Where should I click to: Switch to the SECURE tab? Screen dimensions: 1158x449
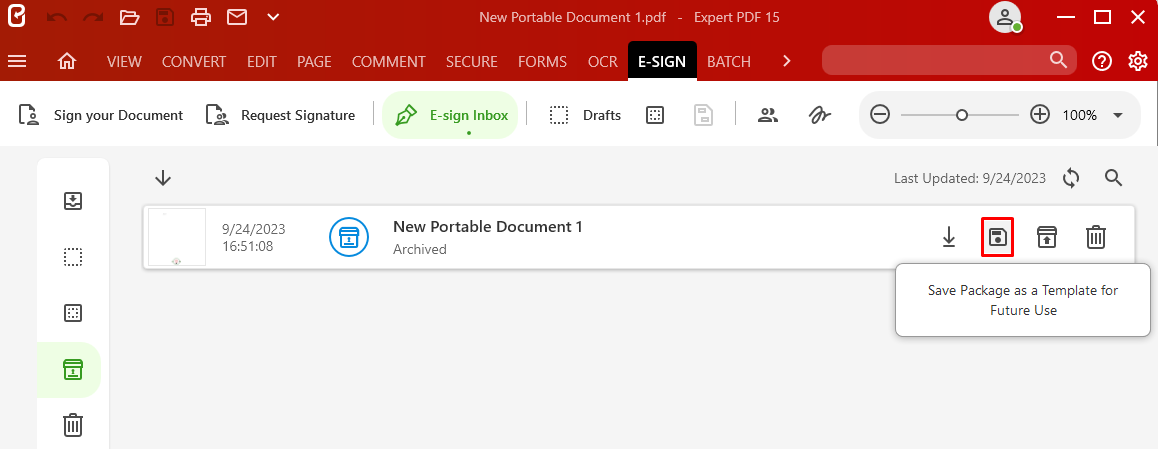[472, 62]
